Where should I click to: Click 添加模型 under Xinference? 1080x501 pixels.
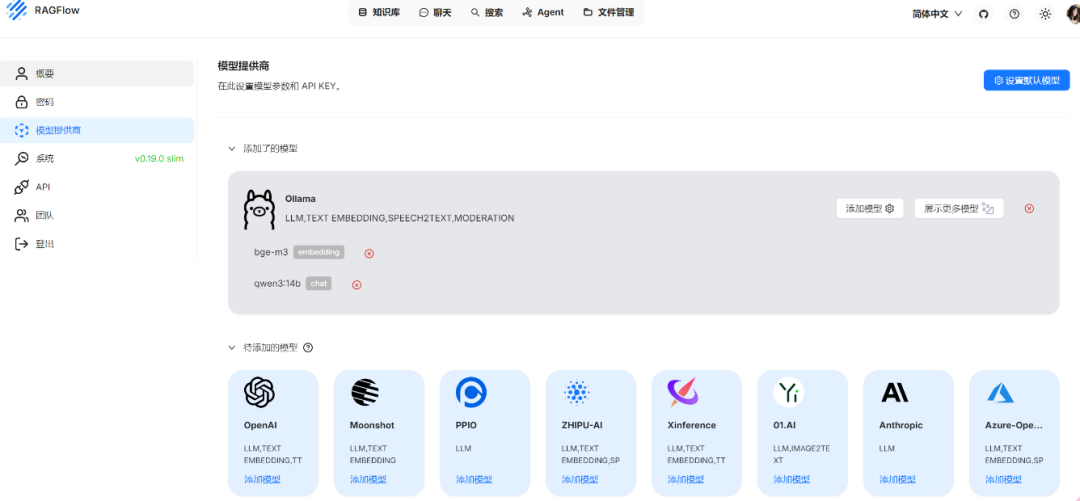tap(685, 479)
